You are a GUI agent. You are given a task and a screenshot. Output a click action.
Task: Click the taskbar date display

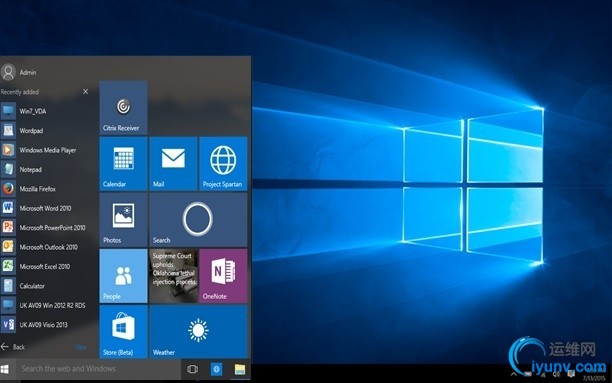point(594,378)
